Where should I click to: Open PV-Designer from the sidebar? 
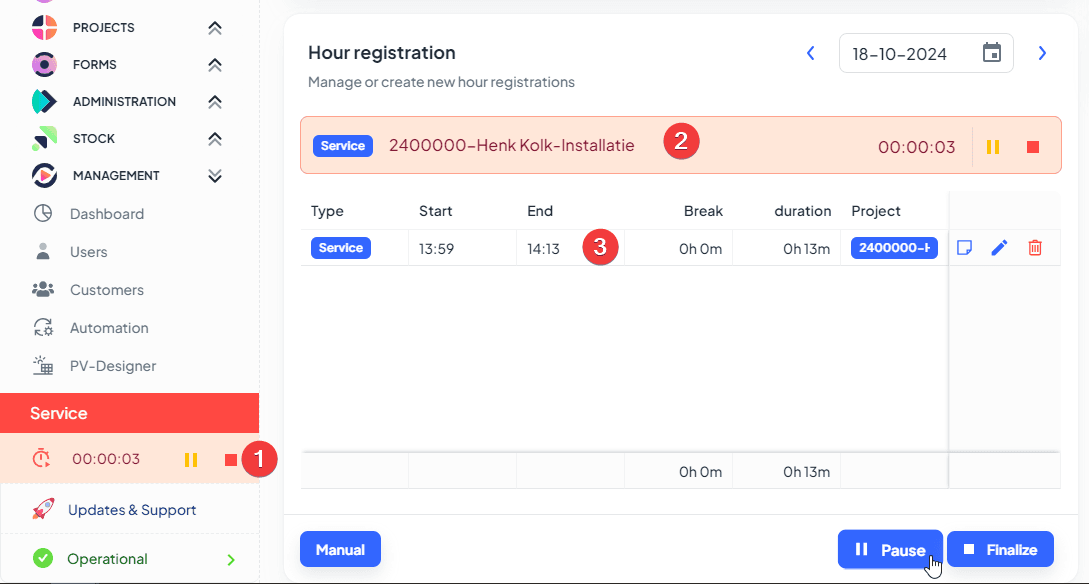[112, 366]
